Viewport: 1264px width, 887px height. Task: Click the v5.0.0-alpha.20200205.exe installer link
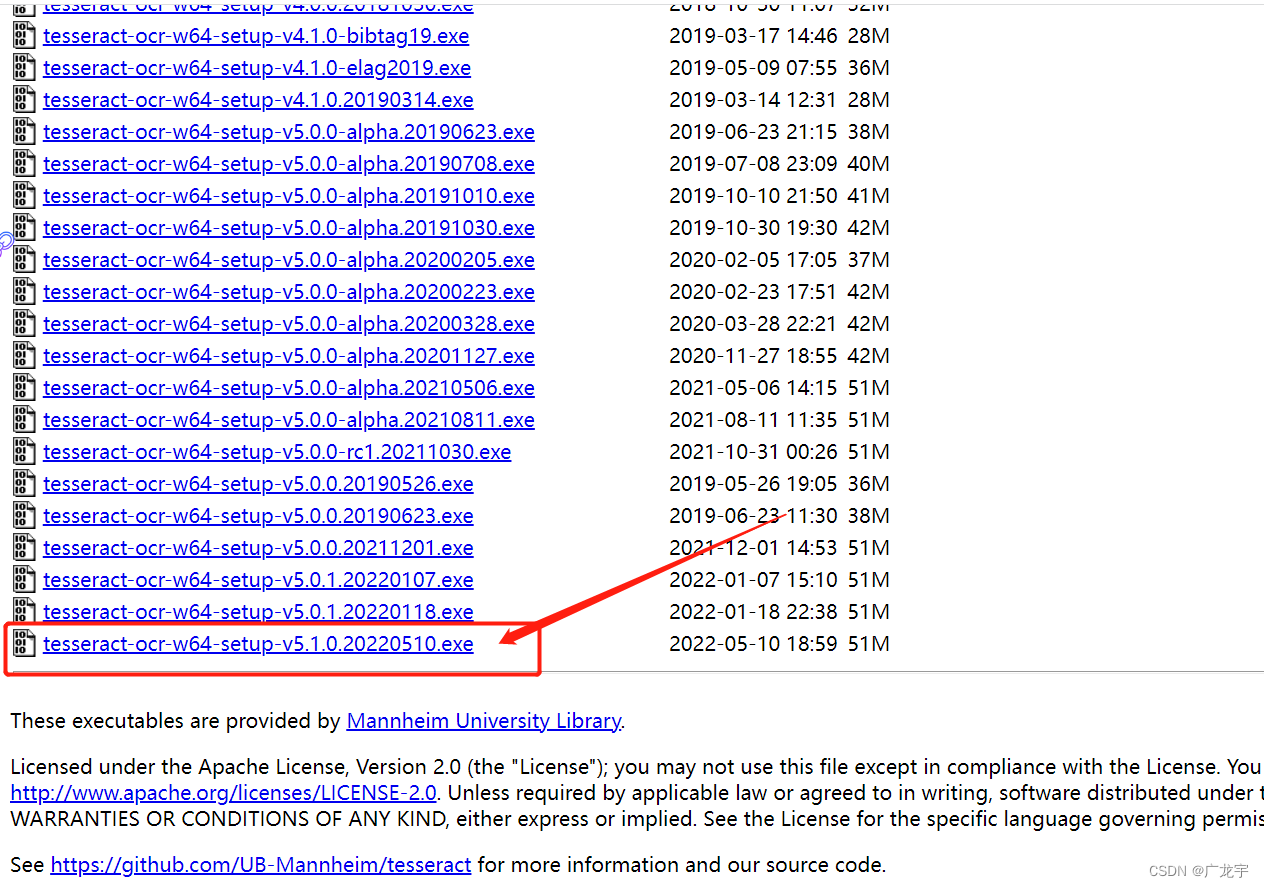[x=289, y=260]
